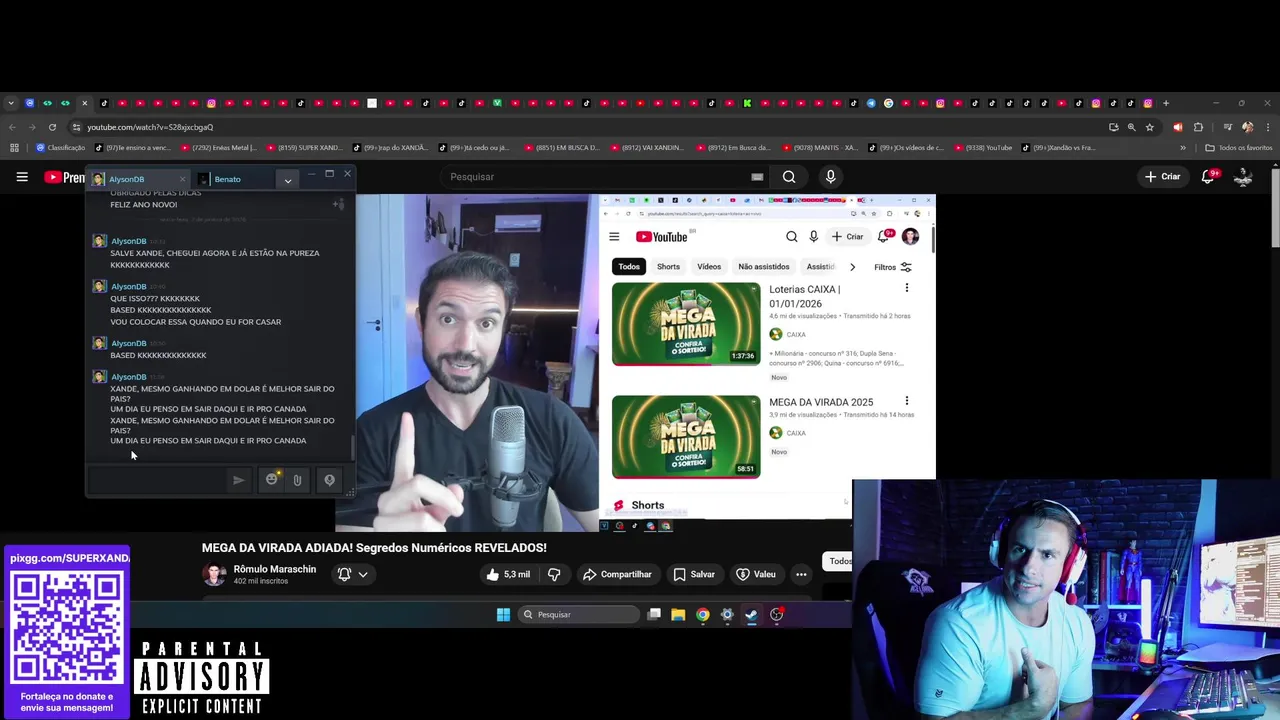
Task: Open the '(9078) MANTIS - XA...' bookmark
Action: click(x=820, y=148)
